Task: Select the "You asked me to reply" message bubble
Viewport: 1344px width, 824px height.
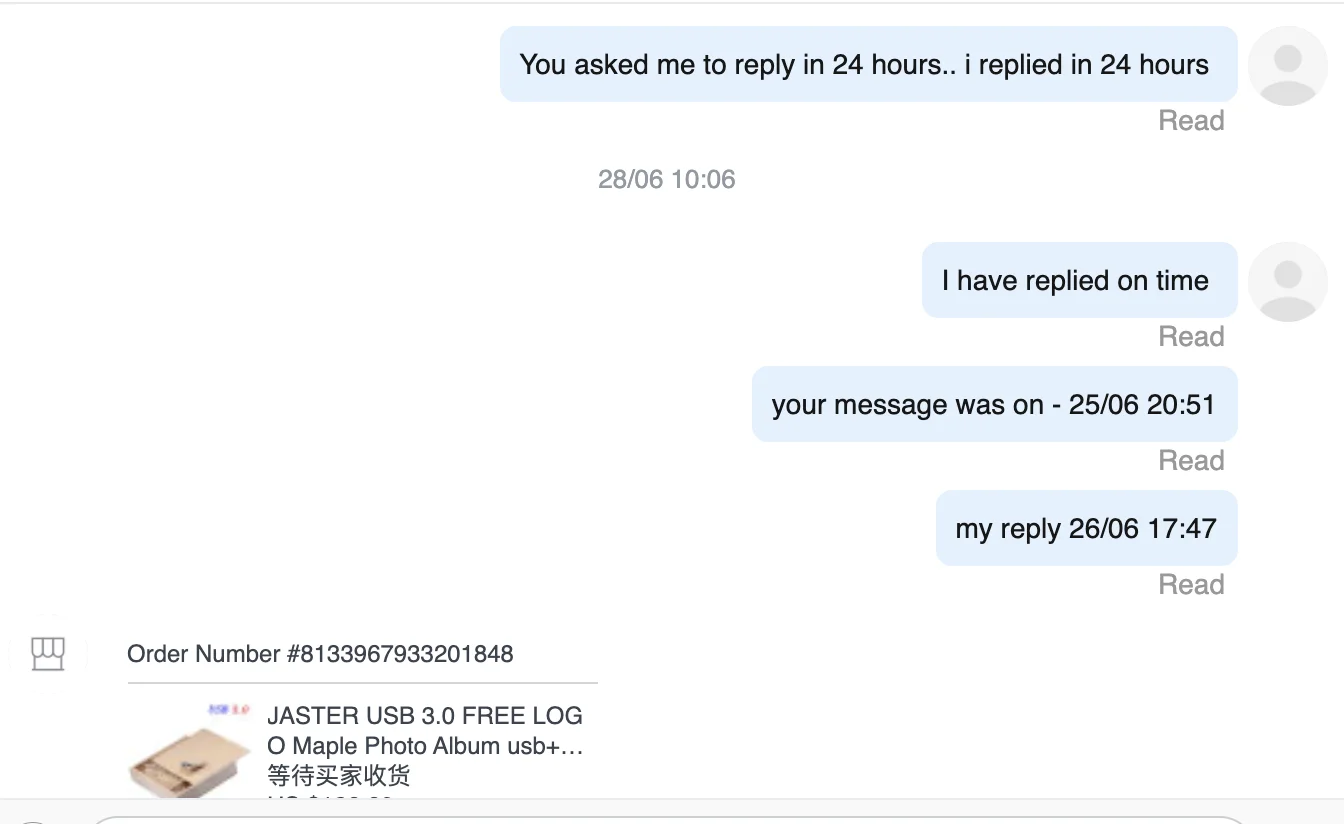Action: click(x=868, y=65)
